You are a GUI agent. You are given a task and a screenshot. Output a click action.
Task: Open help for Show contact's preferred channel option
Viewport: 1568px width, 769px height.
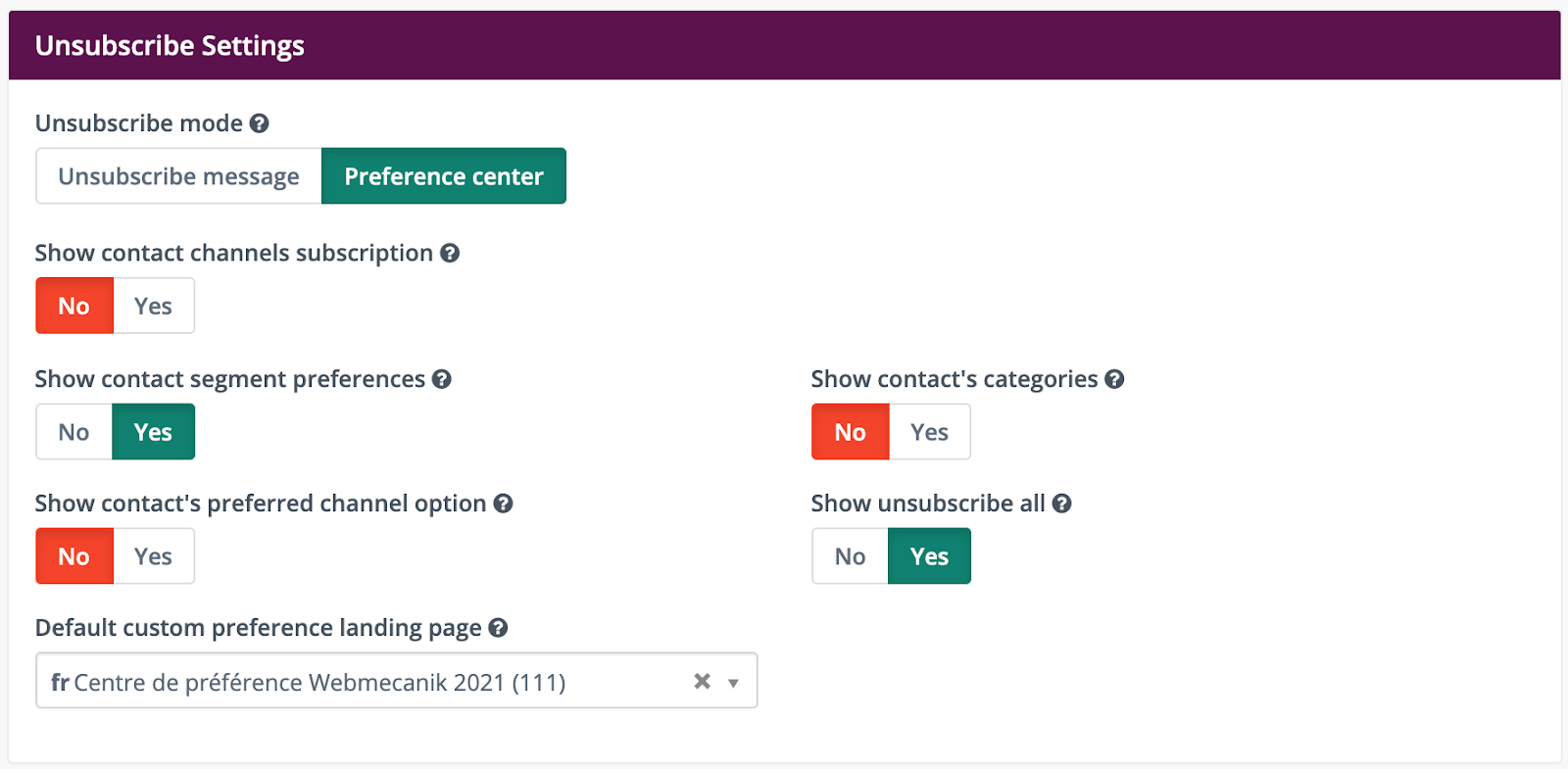[505, 504]
